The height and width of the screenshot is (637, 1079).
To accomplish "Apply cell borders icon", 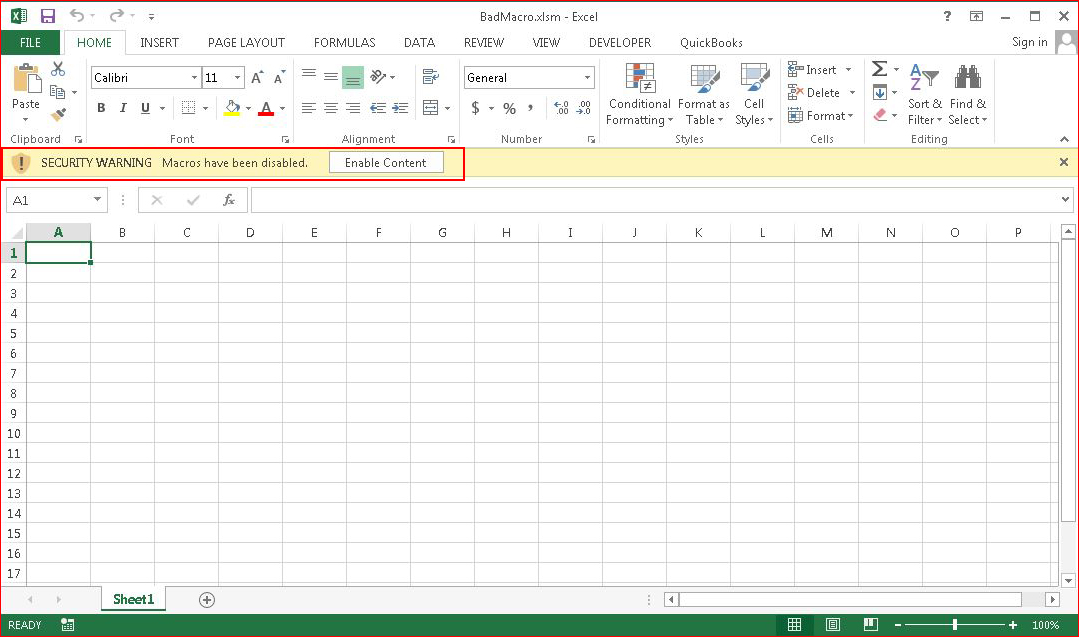I will tap(188, 107).
